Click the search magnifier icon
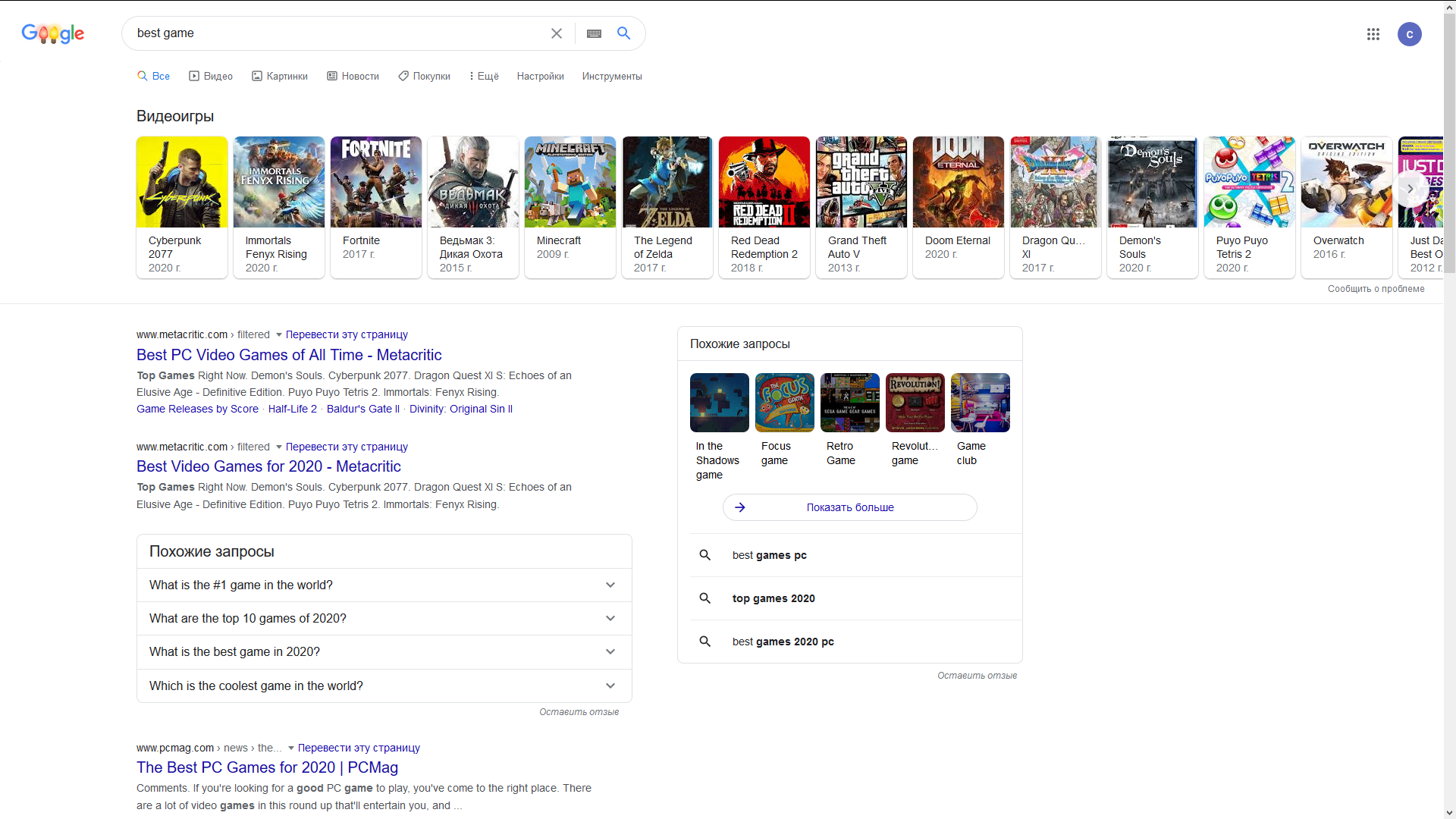1456x819 pixels. pyautogui.click(x=623, y=33)
